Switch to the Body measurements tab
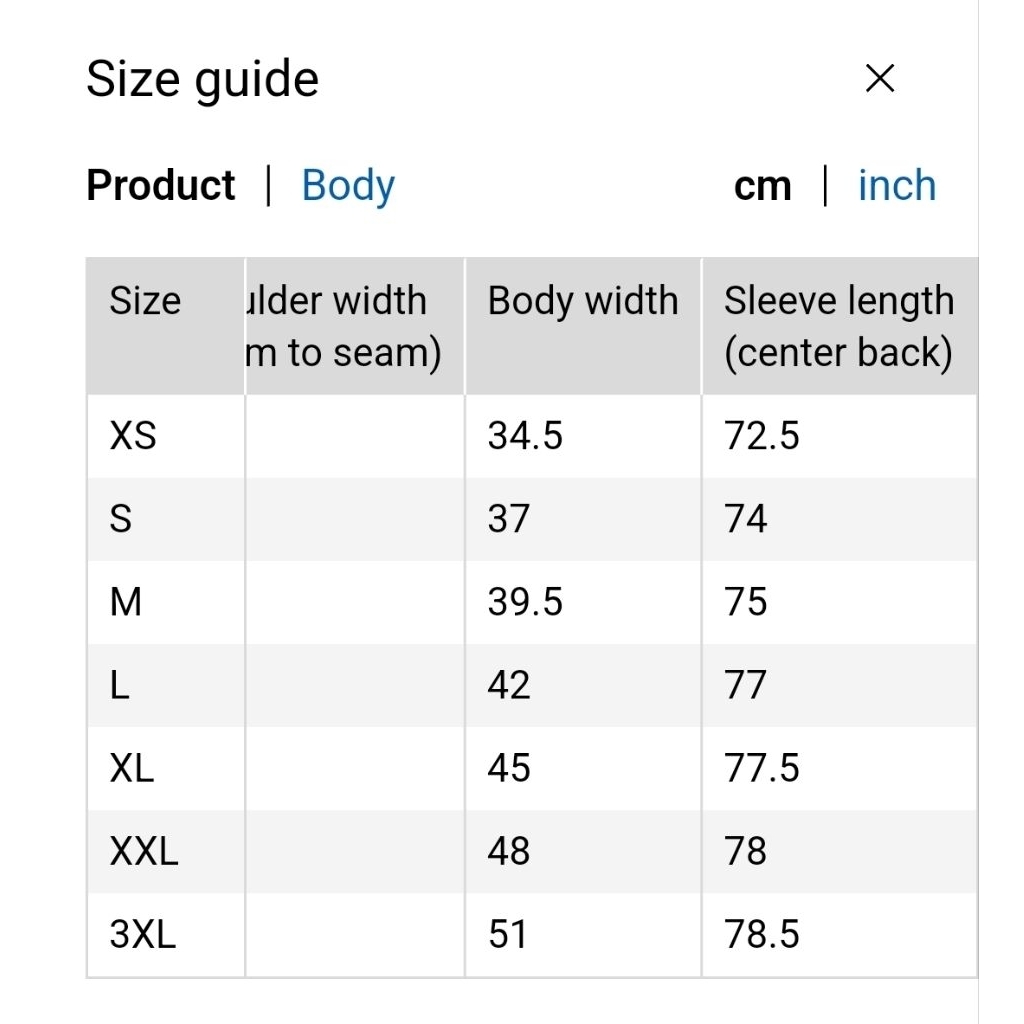 (x=348, y=186)
